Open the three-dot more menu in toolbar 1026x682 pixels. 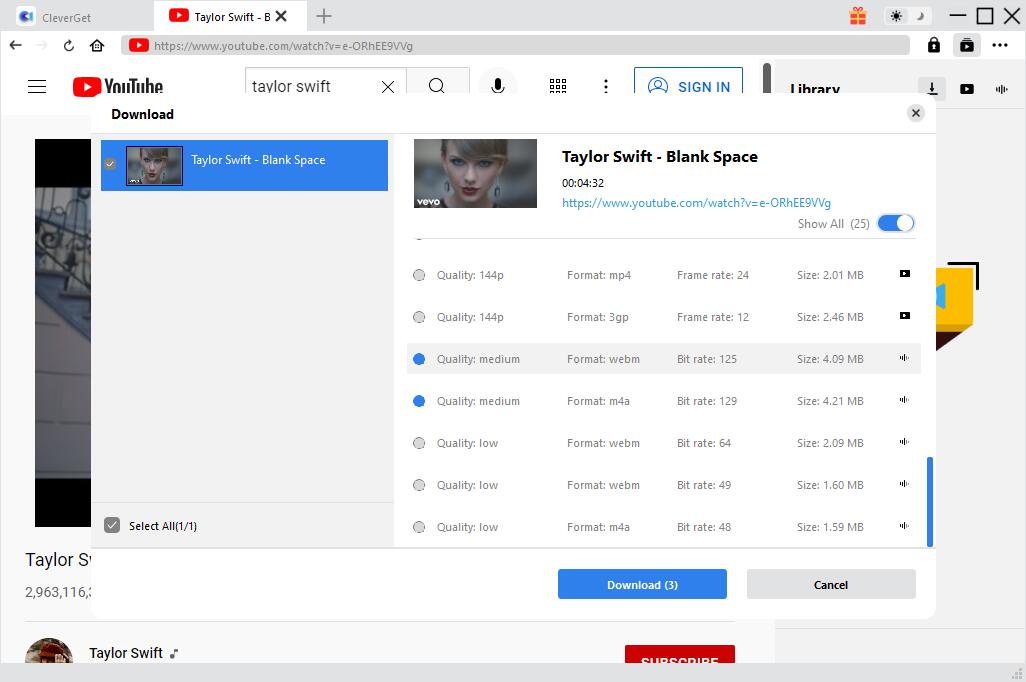(1000, 45)
